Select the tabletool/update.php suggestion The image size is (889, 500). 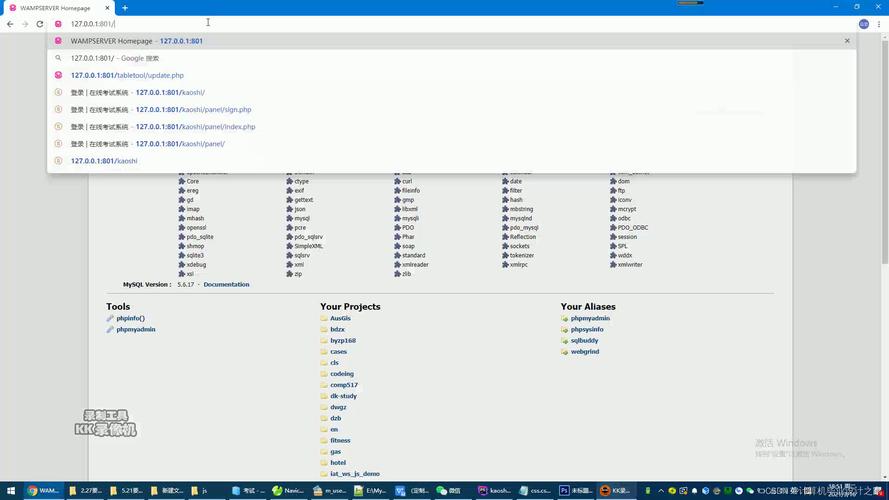coord(451,75)
